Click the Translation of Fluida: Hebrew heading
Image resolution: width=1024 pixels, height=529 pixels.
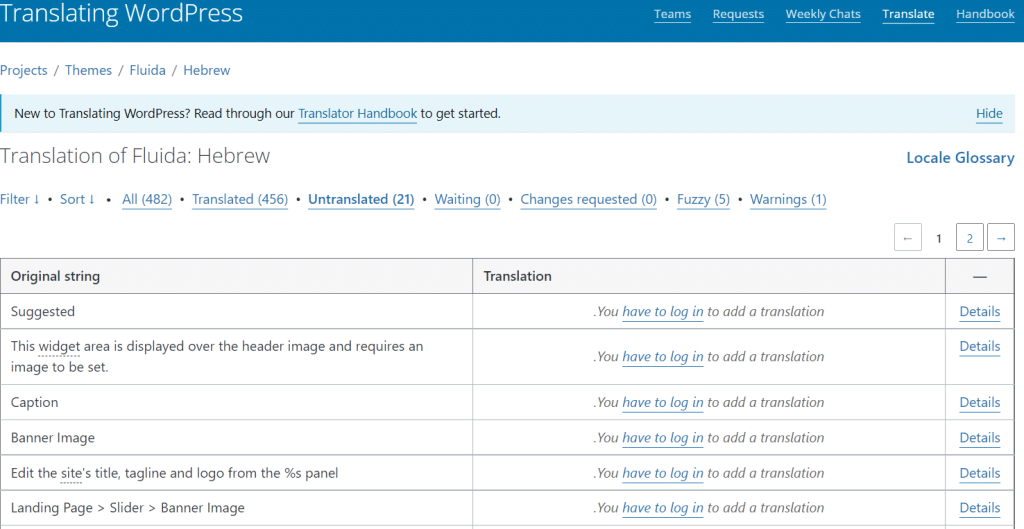135,156
